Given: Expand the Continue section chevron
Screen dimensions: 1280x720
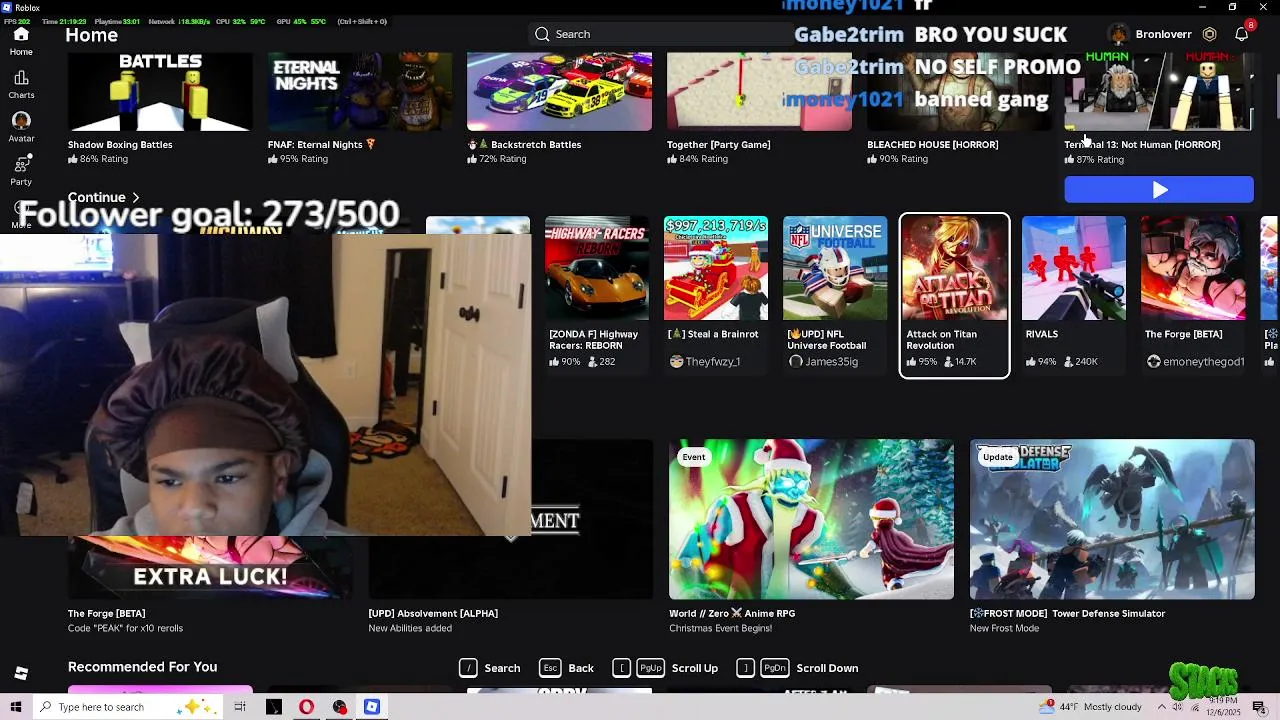Looking at the screenshot, I should pyautogui.click(x=135, y=198).
